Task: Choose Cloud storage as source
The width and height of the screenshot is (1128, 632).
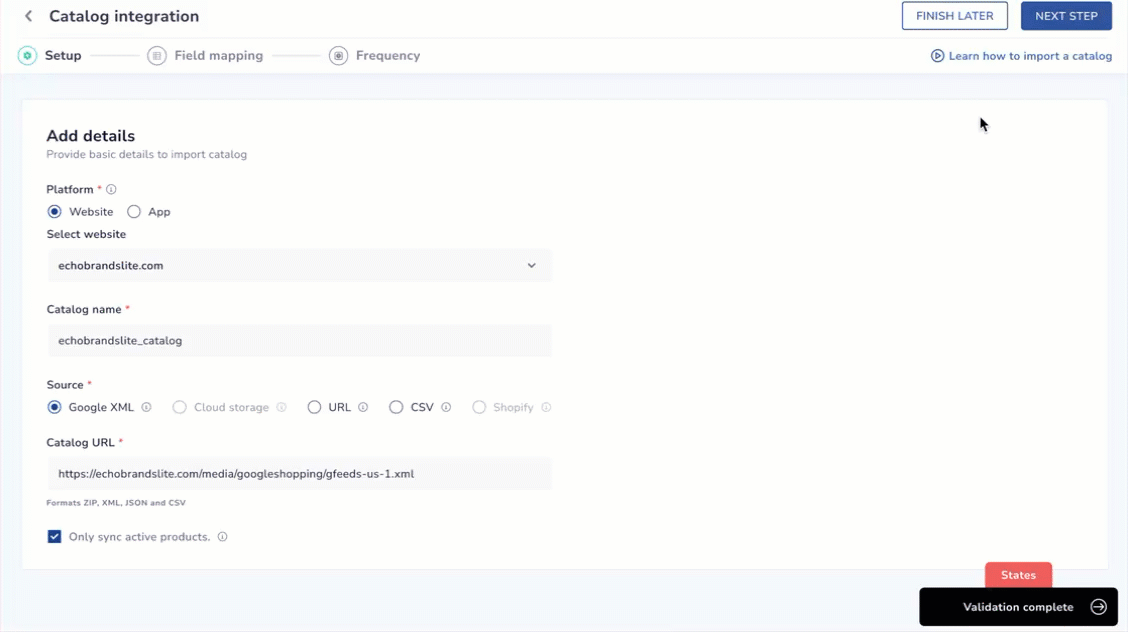Action: coord(179,407)
